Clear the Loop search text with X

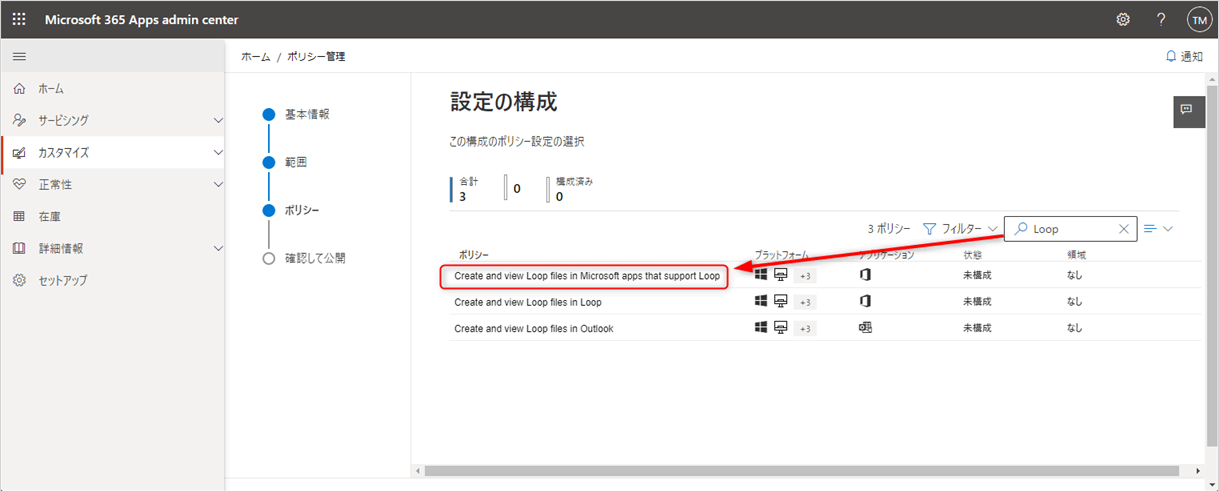[1124, 229]
